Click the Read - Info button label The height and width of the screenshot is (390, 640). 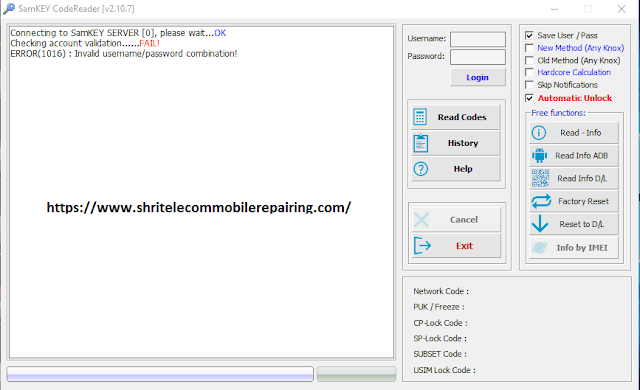pos(580,133)
